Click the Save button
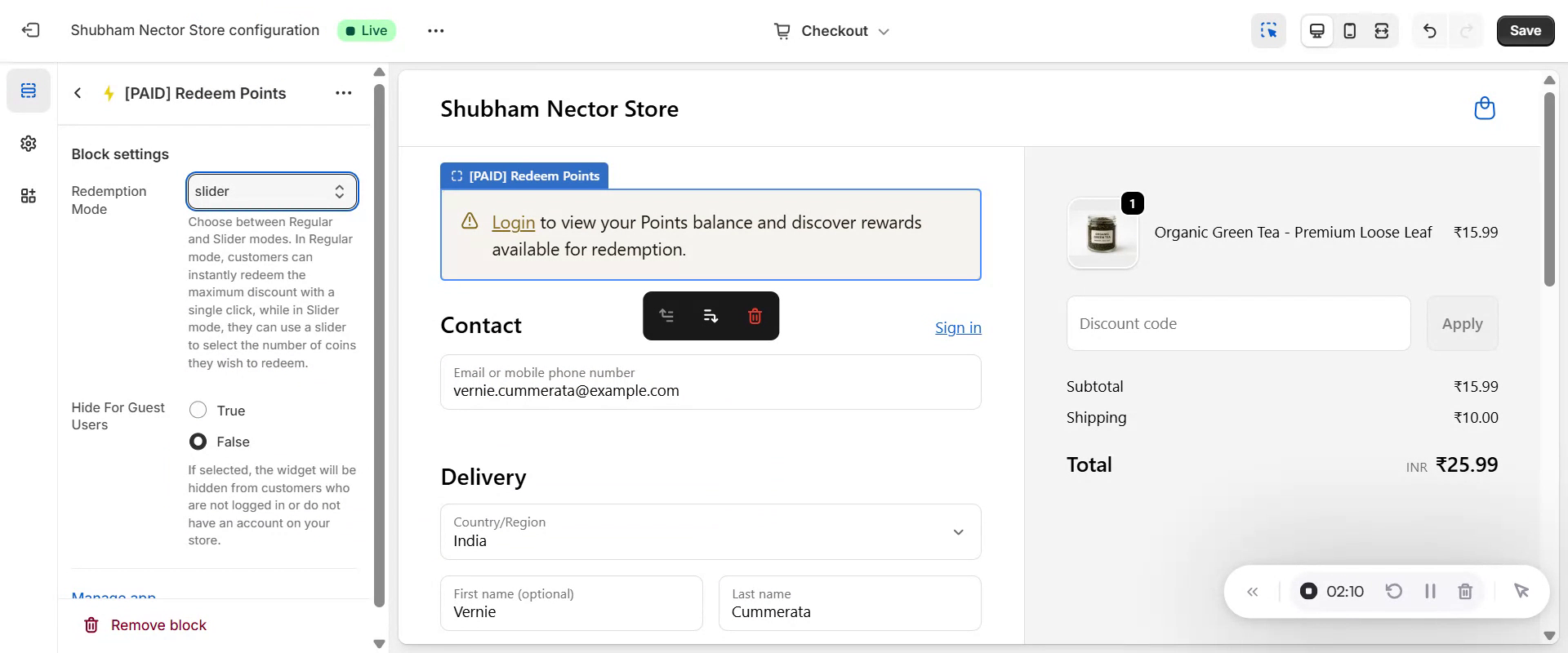This screenshot has width=1568, height=653. coord(1525,30)
